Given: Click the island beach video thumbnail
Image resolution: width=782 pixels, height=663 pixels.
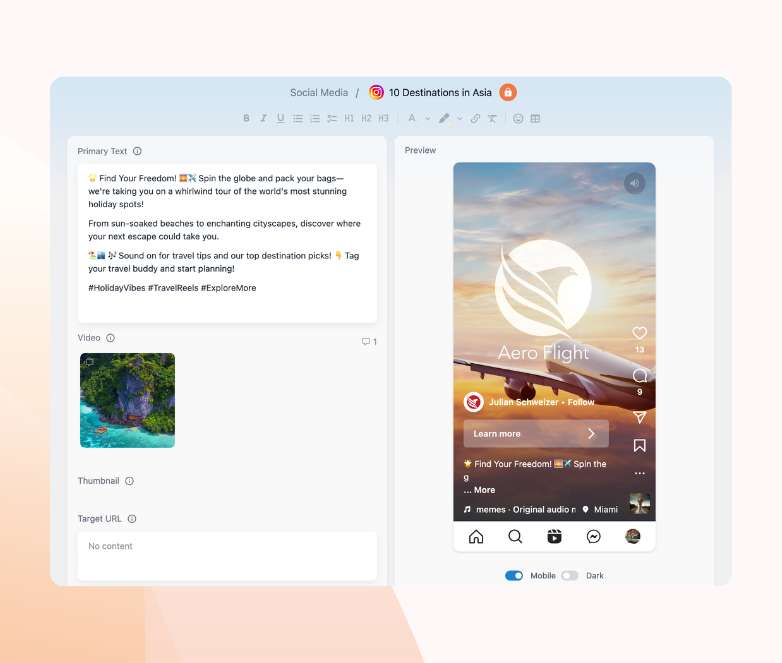Looking at the screenshot, I should click(128, 401).
